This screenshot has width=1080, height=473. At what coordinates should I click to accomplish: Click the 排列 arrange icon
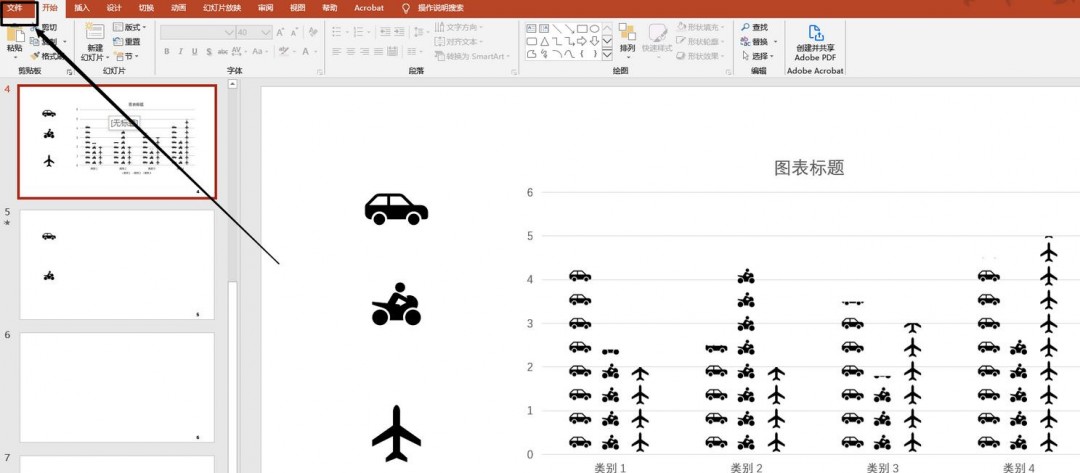coord(627,34)
